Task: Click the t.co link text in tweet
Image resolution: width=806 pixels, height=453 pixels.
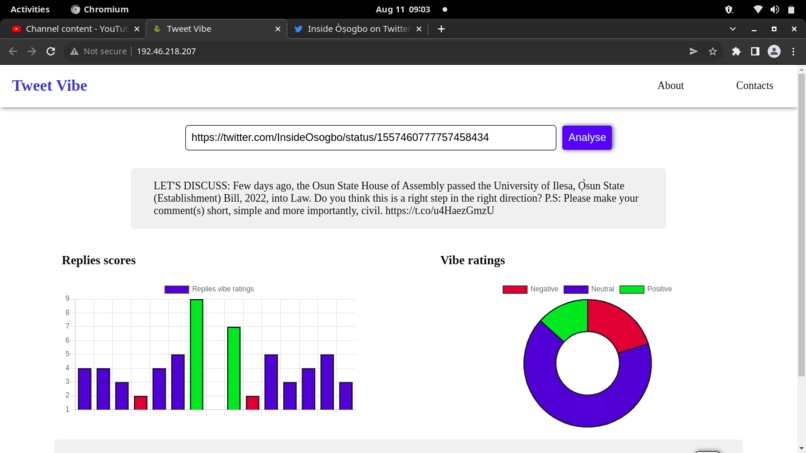Action: click(439, 211)
